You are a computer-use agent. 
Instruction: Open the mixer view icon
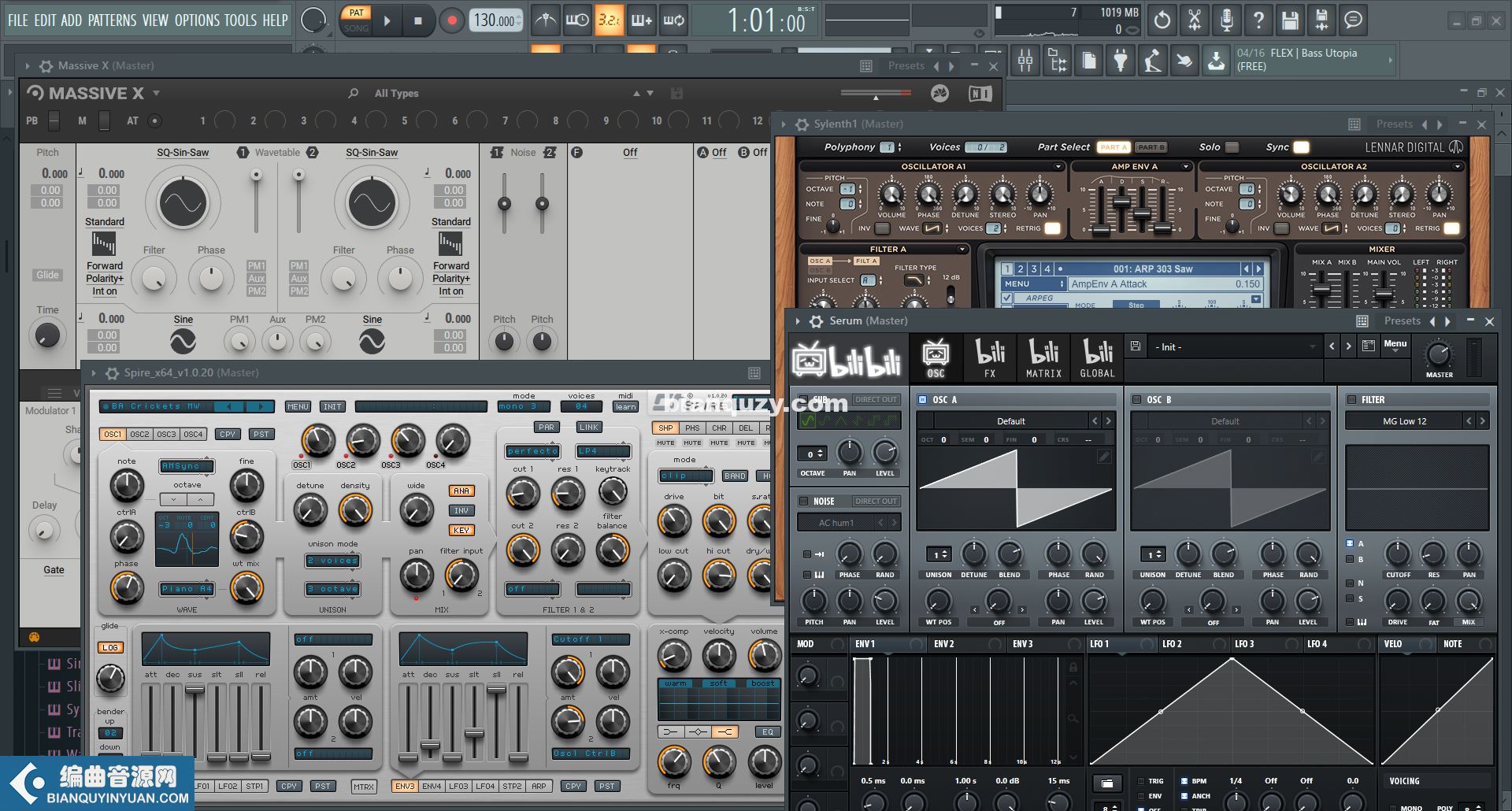[1025, 60]
